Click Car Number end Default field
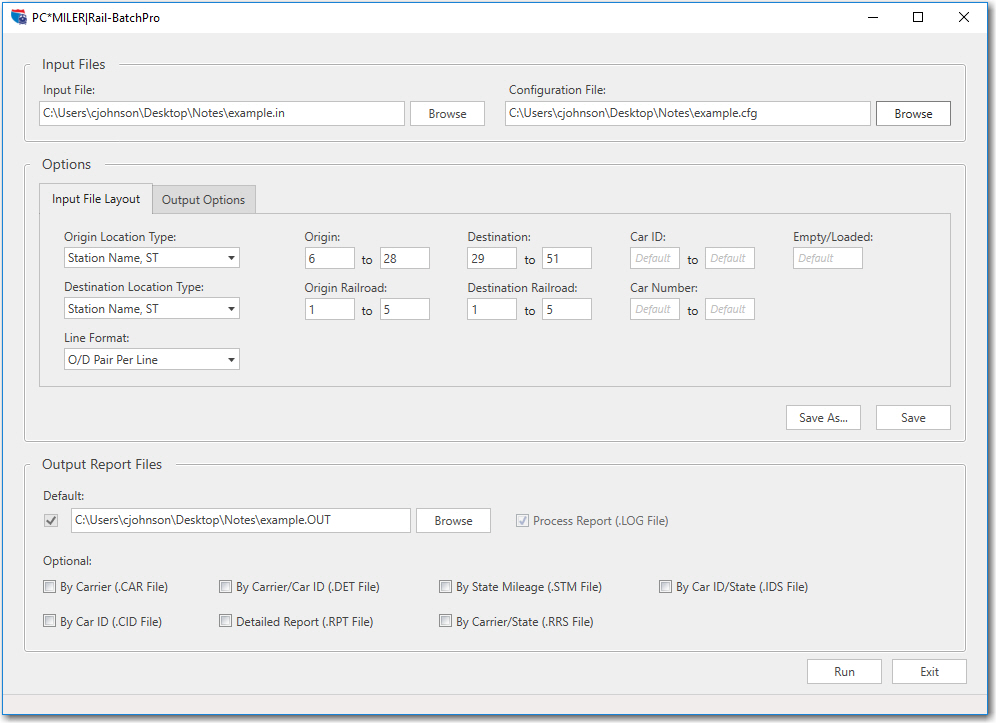The image size is (996, 723). point(730,309)
